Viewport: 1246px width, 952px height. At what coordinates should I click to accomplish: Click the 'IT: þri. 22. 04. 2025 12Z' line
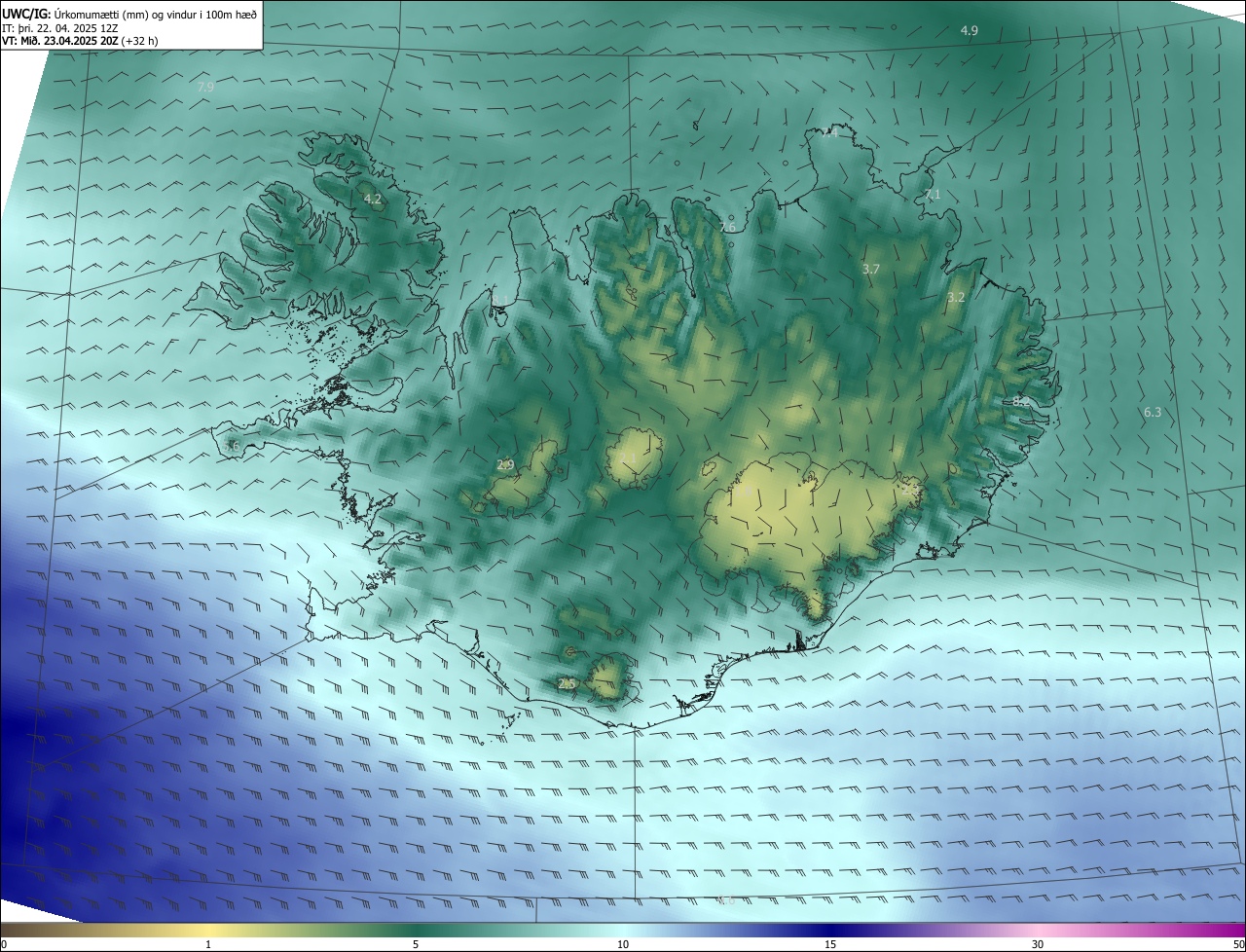click(x=61, y=27)
